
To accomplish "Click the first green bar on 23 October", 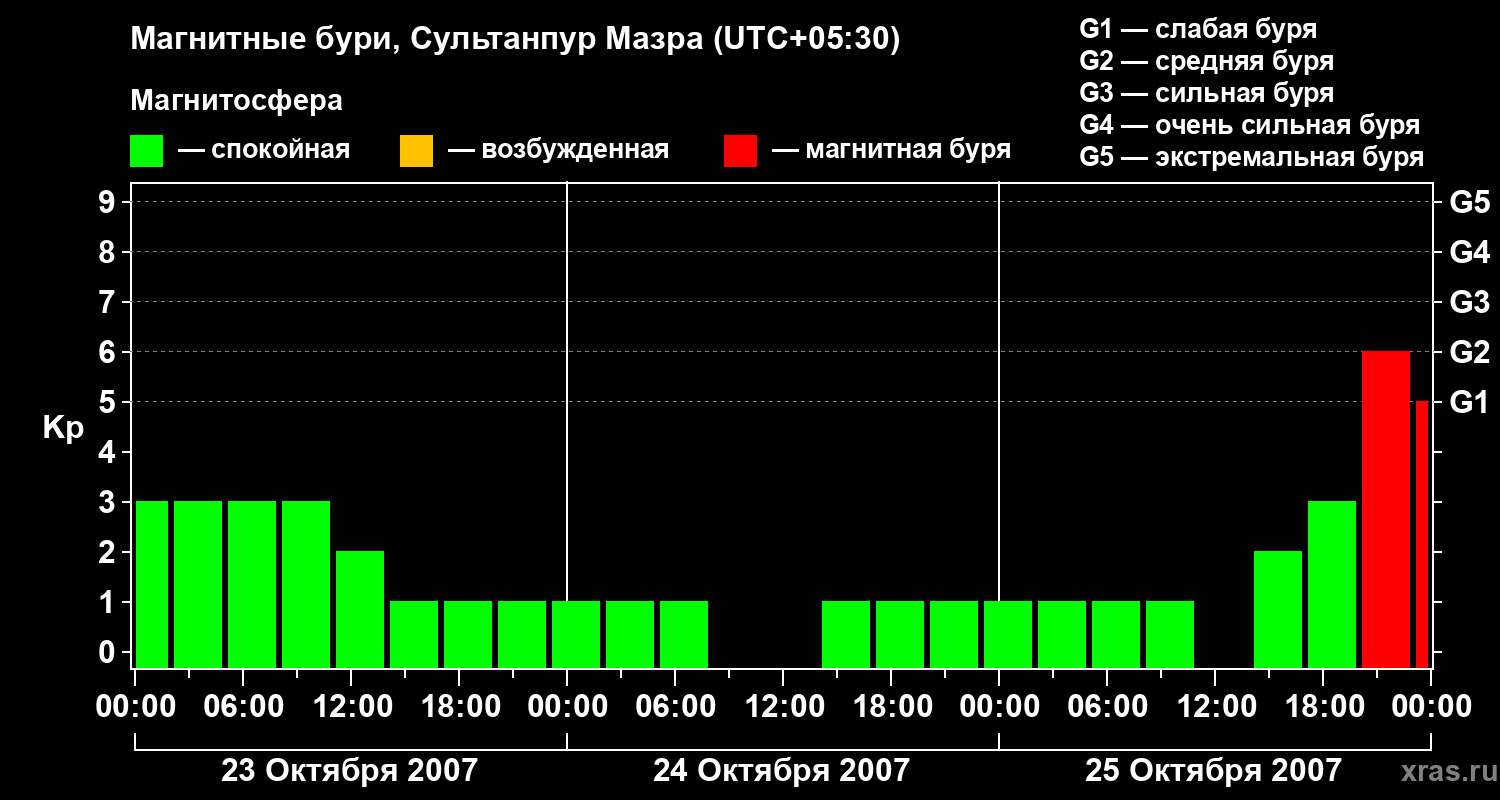I will (152, 584).
